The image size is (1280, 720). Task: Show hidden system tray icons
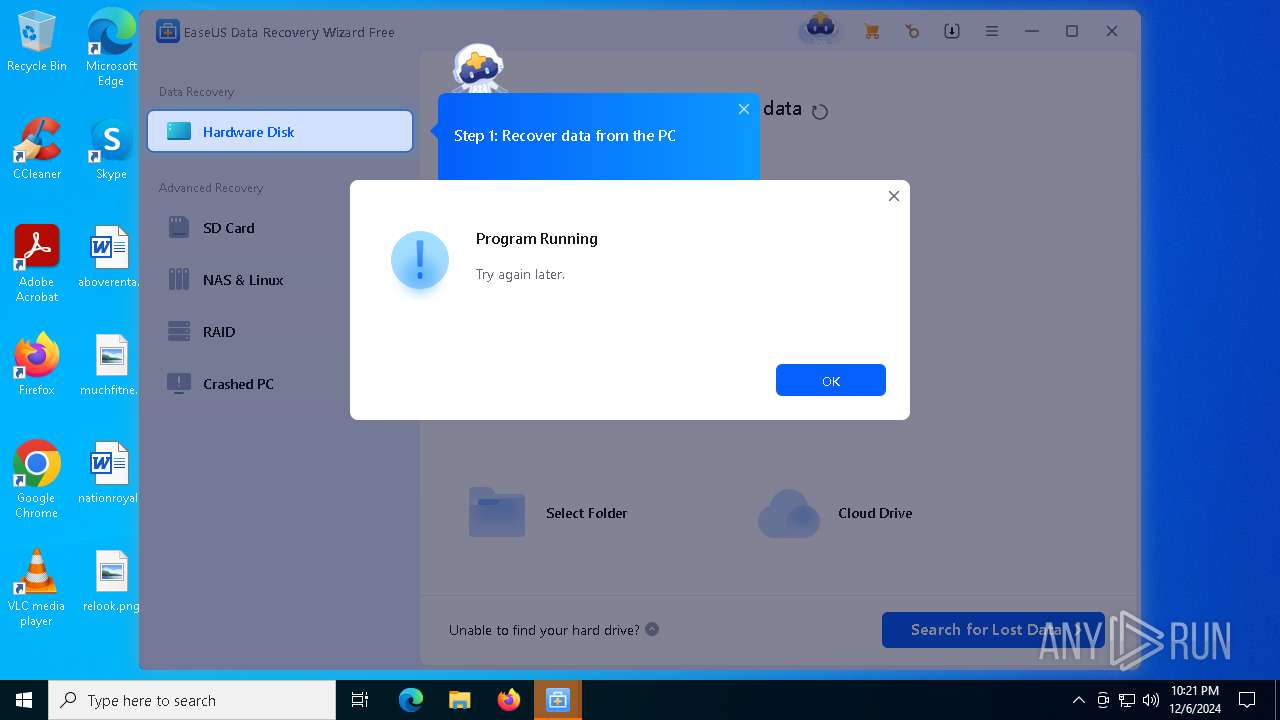tap(1078, 700)
